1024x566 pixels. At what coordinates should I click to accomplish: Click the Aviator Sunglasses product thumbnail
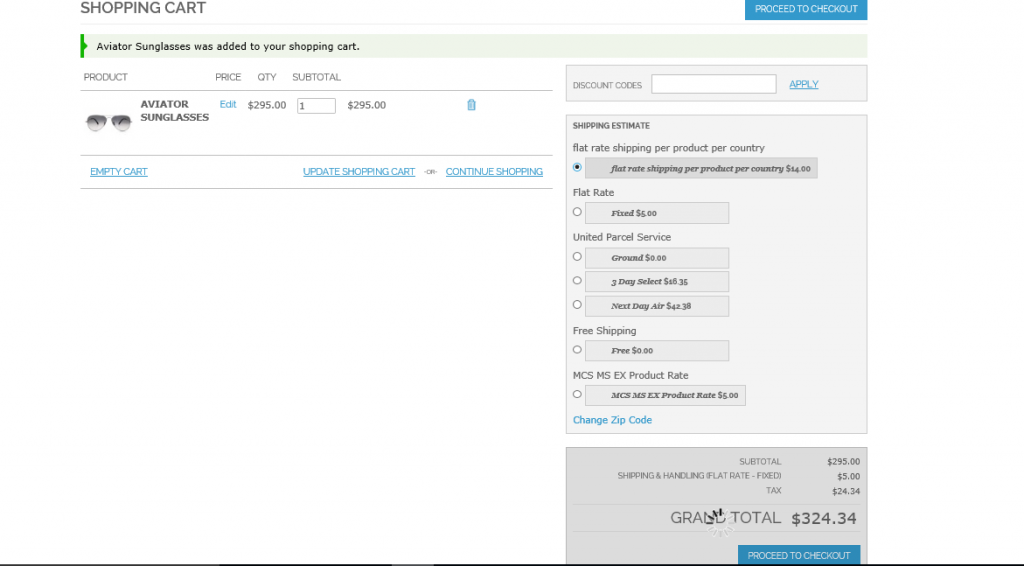[x=109, y=122]
